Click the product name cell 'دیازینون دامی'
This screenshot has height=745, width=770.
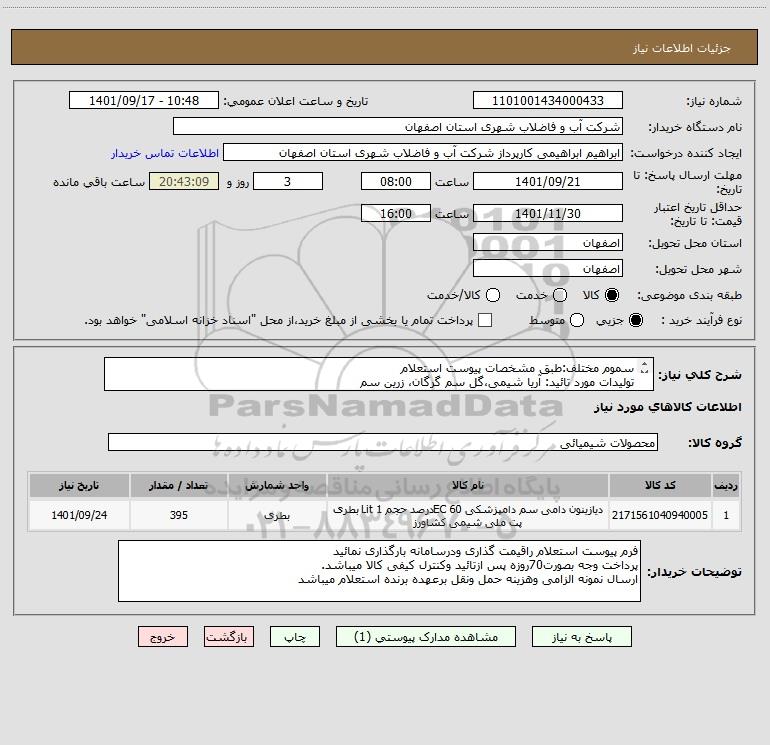click(x=468, y=515)
